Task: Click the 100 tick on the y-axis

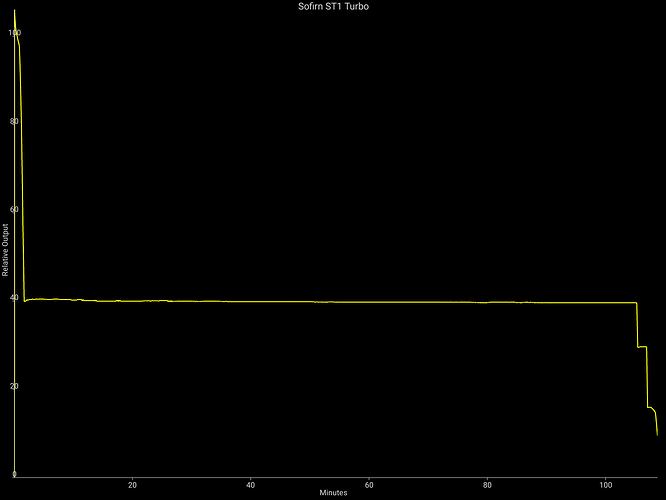Action: pyautogui.click(x=13, y=33)
